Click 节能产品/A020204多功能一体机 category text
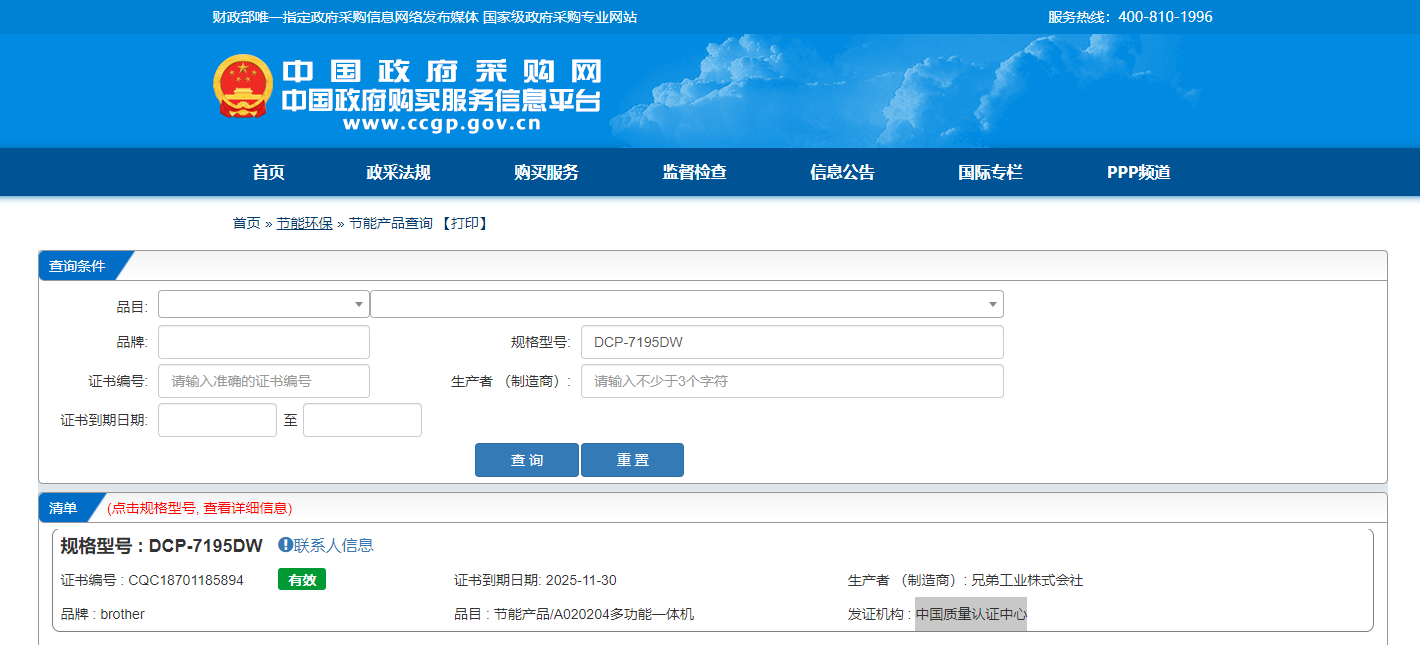The image size is (1420, 645). (x=594, y=614)
